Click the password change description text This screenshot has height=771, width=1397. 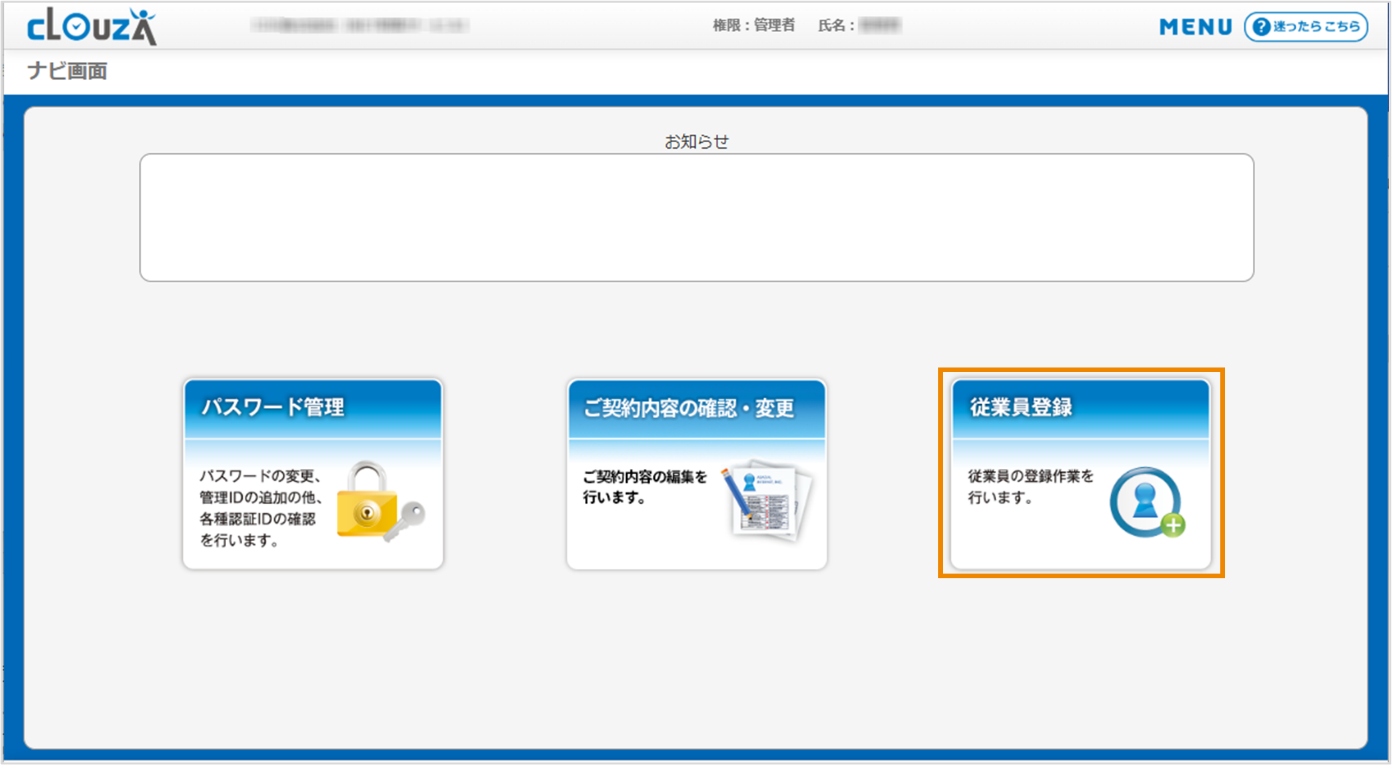click(x=259, y=508)
